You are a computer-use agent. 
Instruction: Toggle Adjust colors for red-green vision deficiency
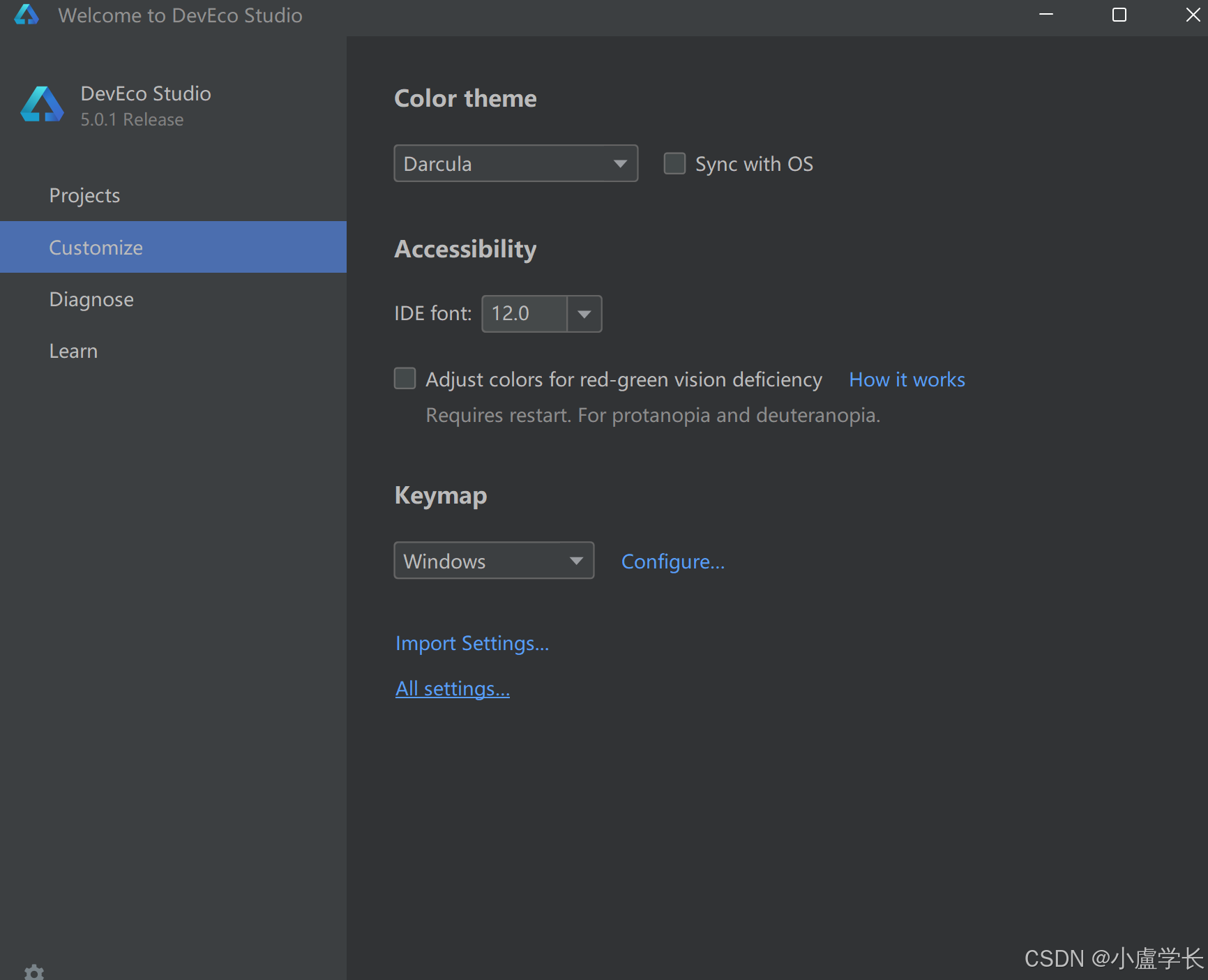(405, 379)
